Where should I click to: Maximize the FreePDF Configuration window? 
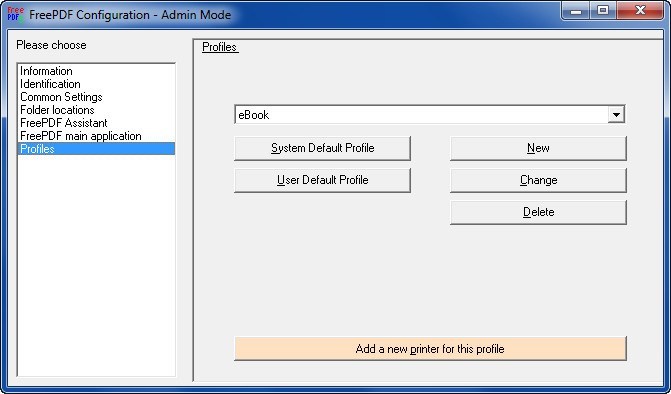tap(603, 11)
